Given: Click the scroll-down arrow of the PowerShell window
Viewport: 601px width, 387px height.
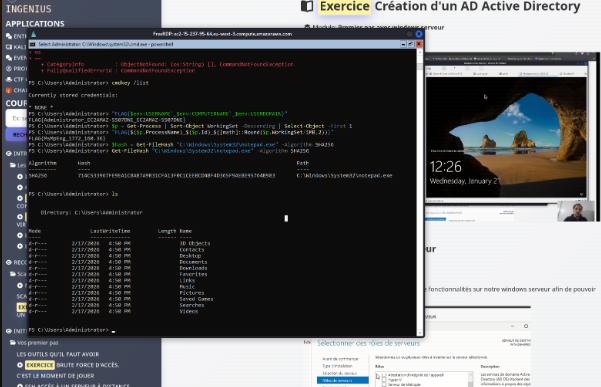Looking at the screenshot, I should tap(420, 333).
